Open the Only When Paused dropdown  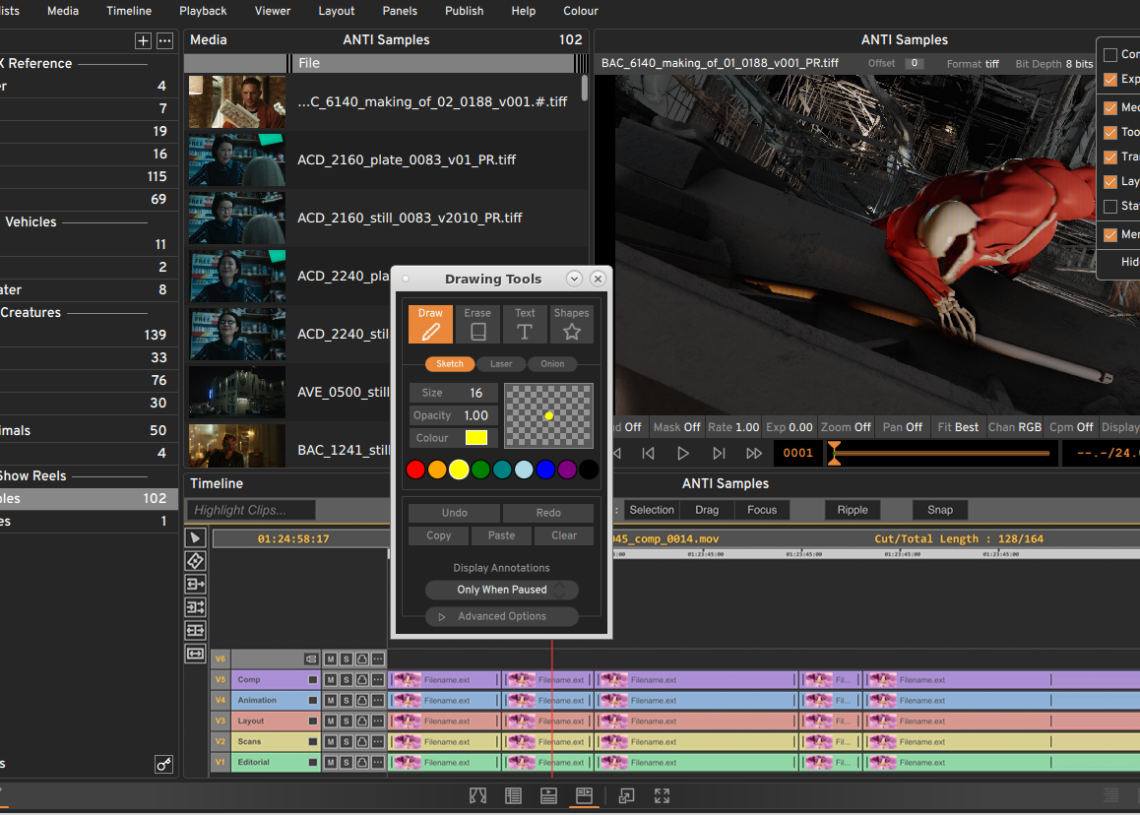[x=502, y=590]
